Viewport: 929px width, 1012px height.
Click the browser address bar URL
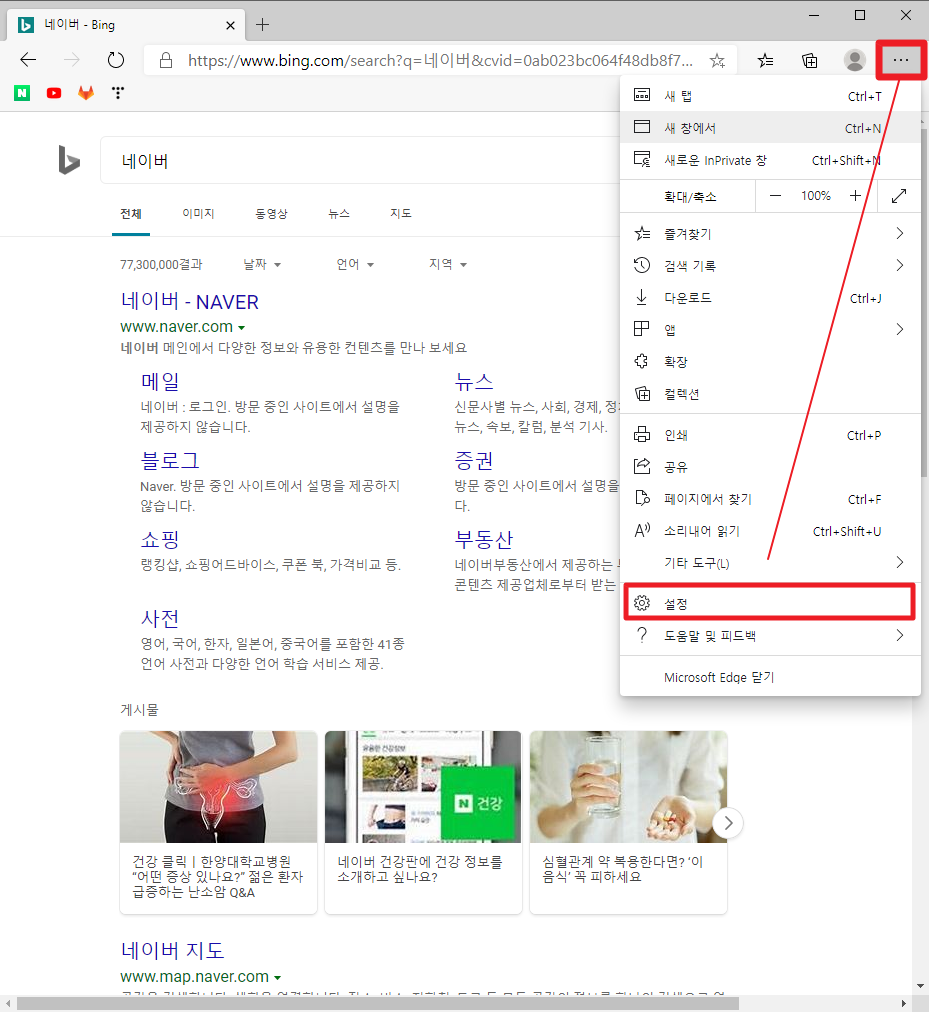(440, 61)
